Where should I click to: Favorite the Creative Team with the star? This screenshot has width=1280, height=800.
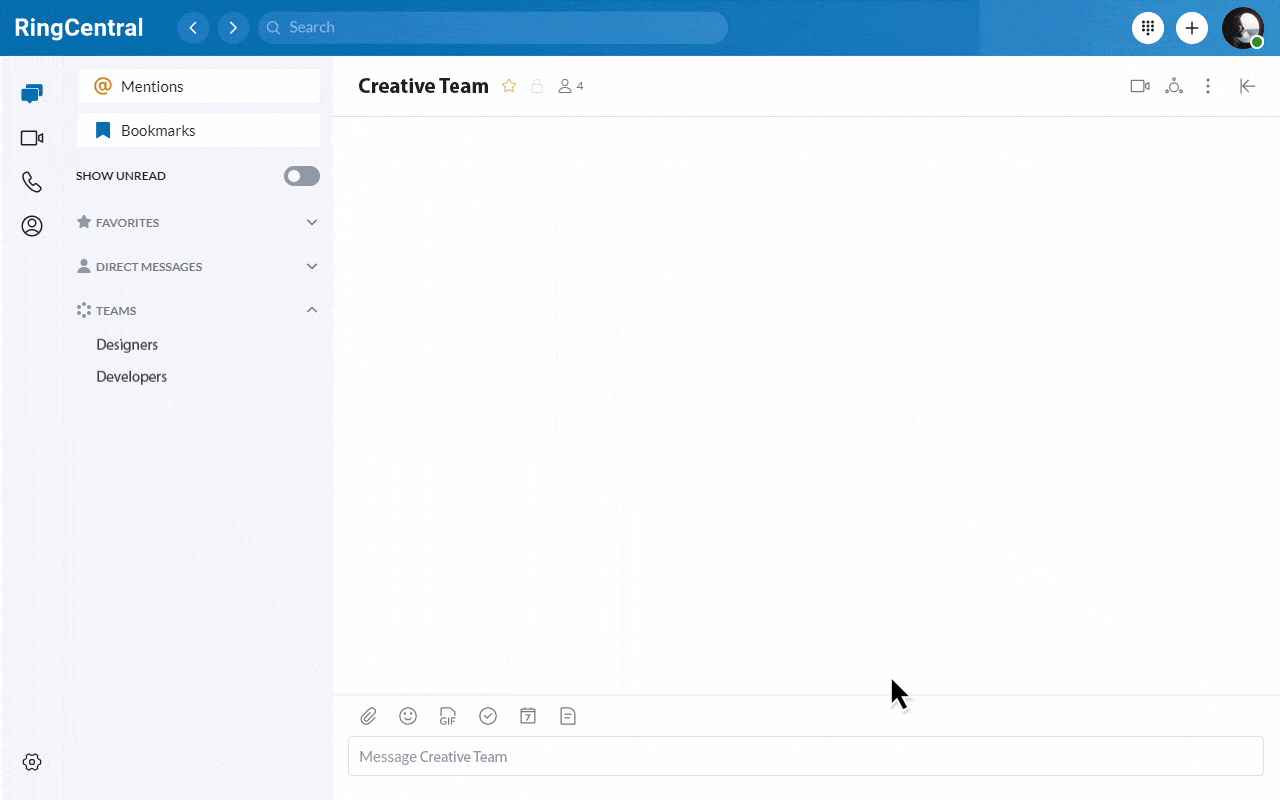click(x=509, y=86)
